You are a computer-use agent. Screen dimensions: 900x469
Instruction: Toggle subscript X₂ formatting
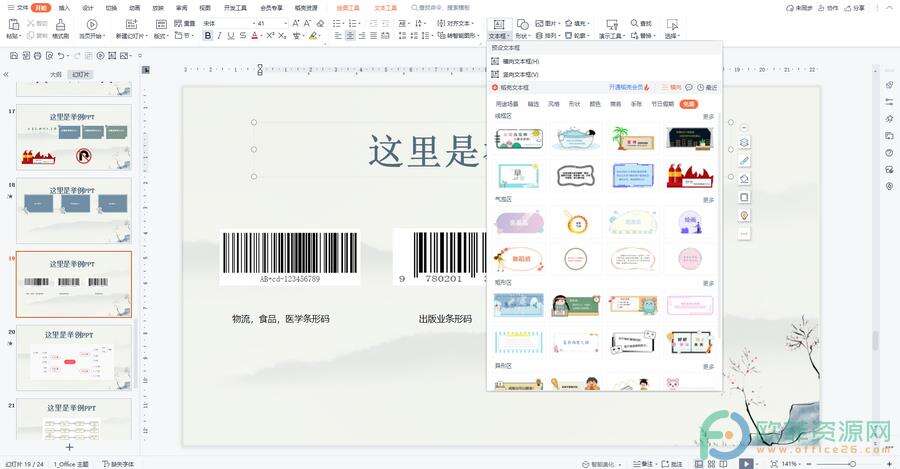pyautogui.click(x=282, y=36)
